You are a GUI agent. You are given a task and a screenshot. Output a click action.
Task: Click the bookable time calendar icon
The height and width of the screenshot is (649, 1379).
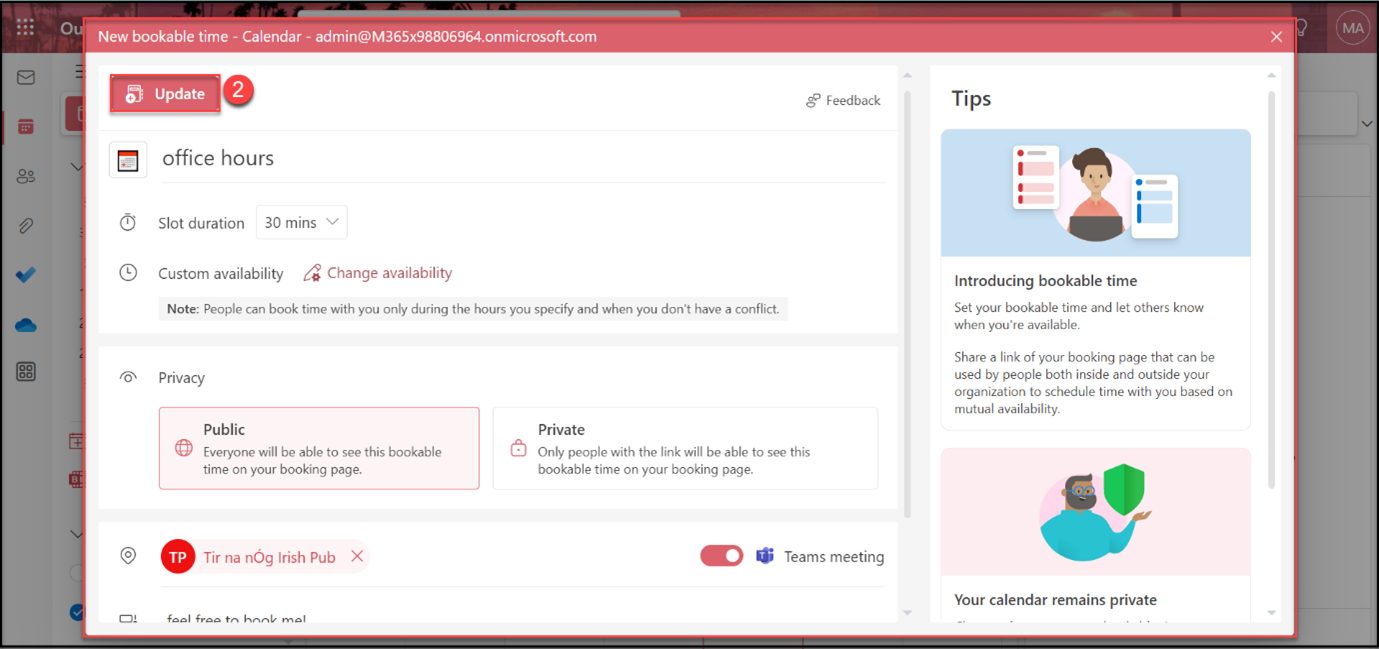(128, 160)
